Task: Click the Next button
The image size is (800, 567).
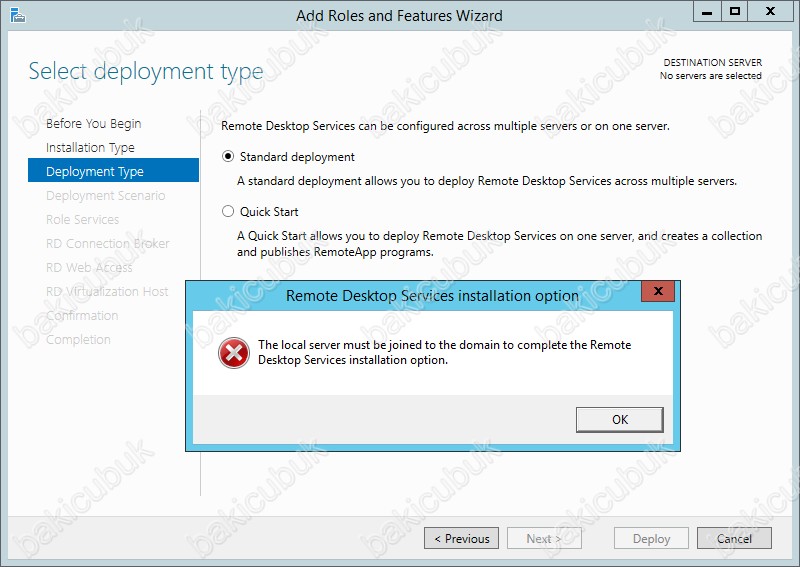Action: 543,538
